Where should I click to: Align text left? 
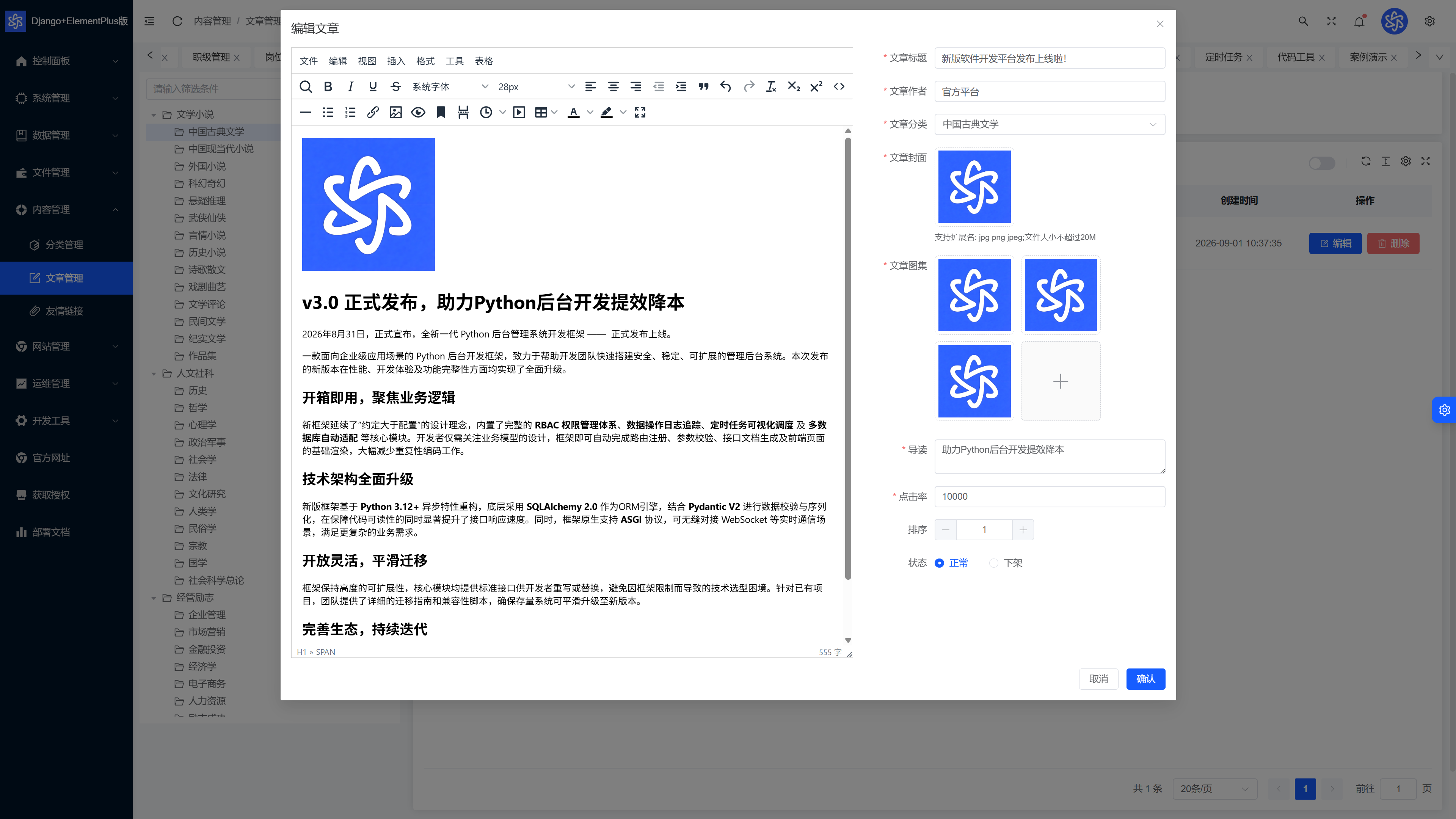coord(591,86)
